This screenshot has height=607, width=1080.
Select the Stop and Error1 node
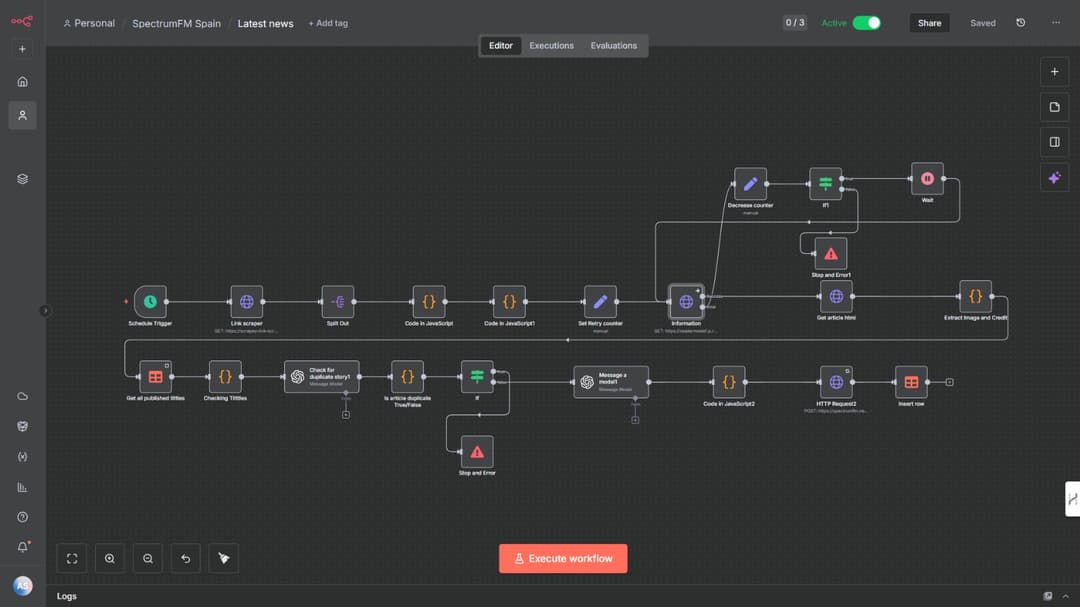click(830, 254)
